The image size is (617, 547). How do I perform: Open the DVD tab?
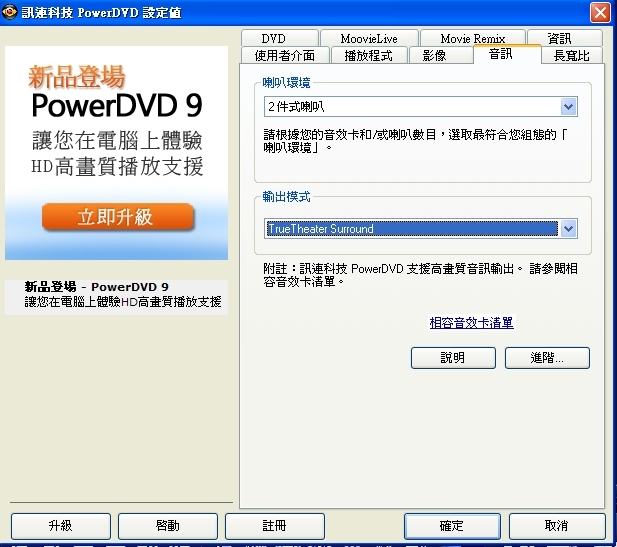pyautogui.click(x=279, y=38)
